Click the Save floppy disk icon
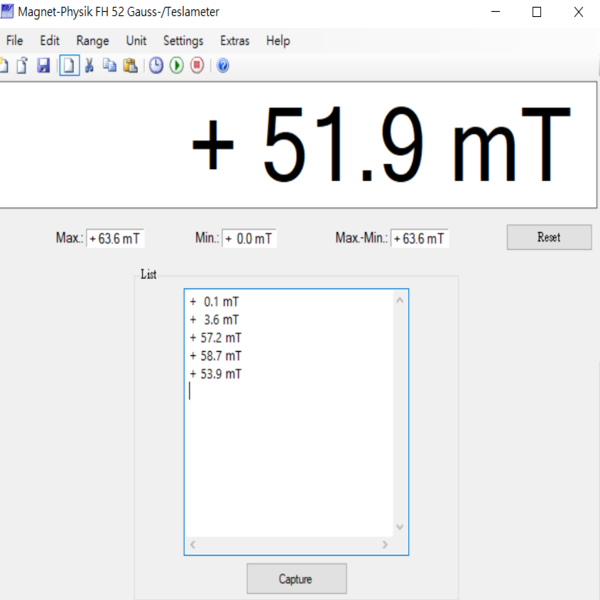 coord(43,66)
